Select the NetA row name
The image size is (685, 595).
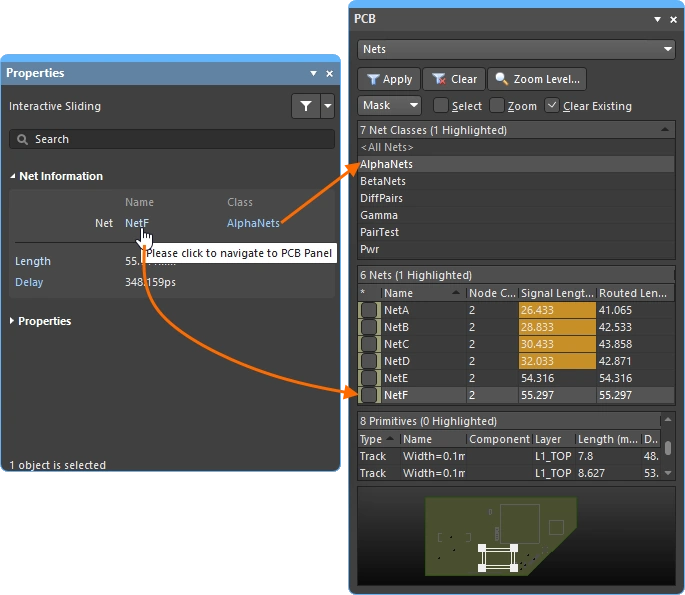[396, 310]
